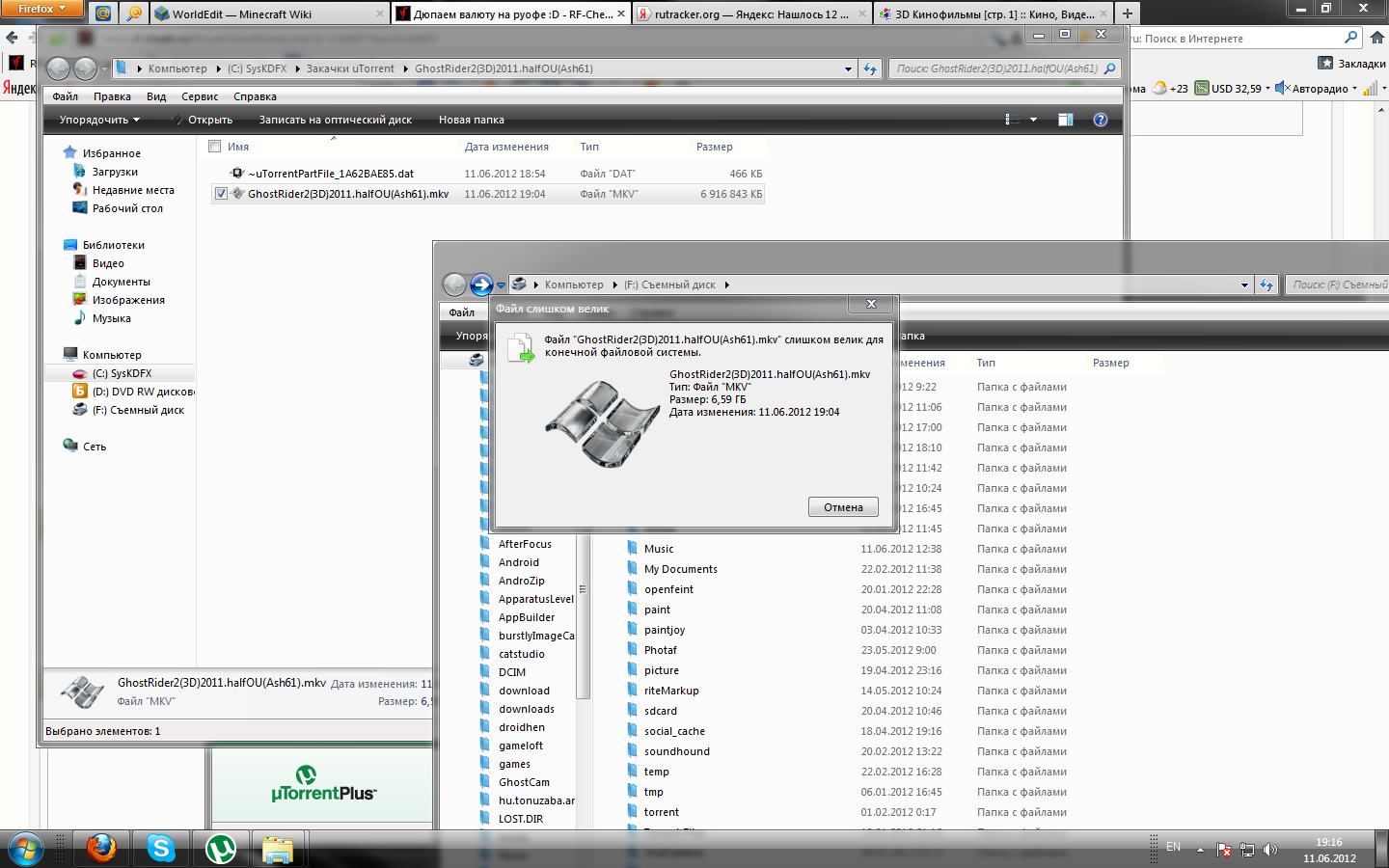Click the Forward arrow in the SysKDFX Explorer window
This screenshot has height=868, width=1389.
coord(85,68)
